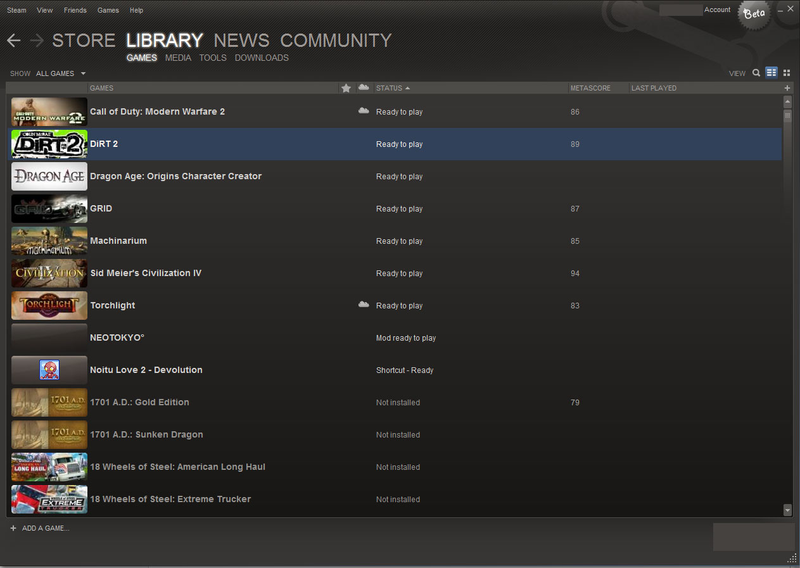Open the Friends menu
The height and width of the screenshot is (568, 800).
click(75, 10)
